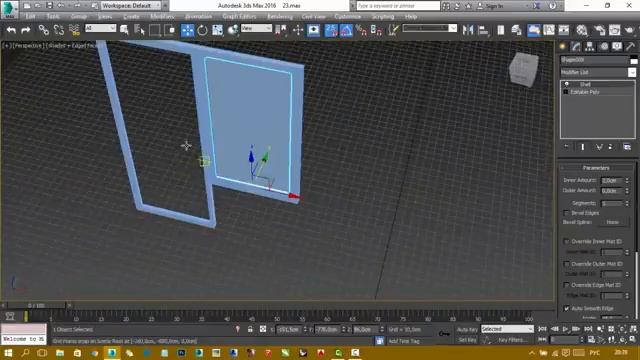This screenshot has height=360, width=640.
Task: Open the key mode Selected dropdown
Action: pyautogui.click(x=507, y=329)
